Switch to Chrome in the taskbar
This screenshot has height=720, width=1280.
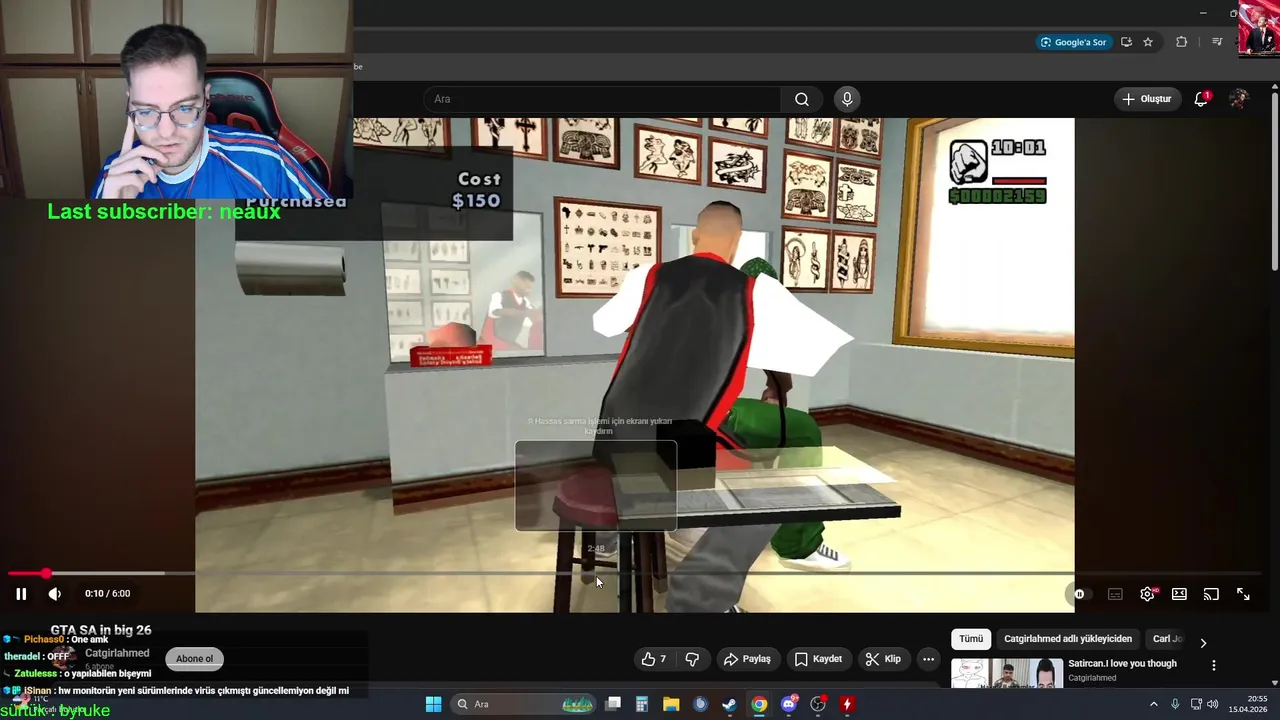[759, 704]
